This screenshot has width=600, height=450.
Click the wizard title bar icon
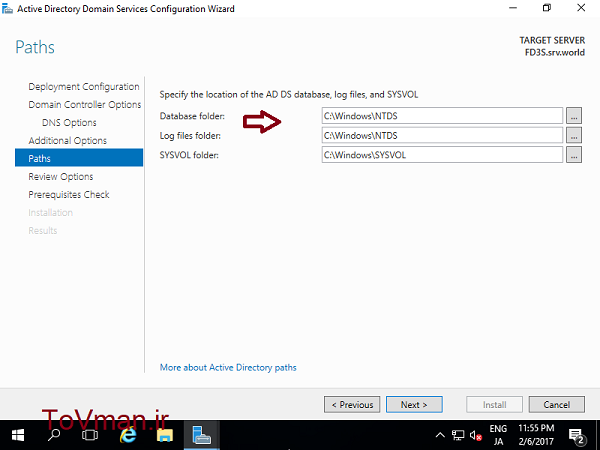click(x=7, y=8)
